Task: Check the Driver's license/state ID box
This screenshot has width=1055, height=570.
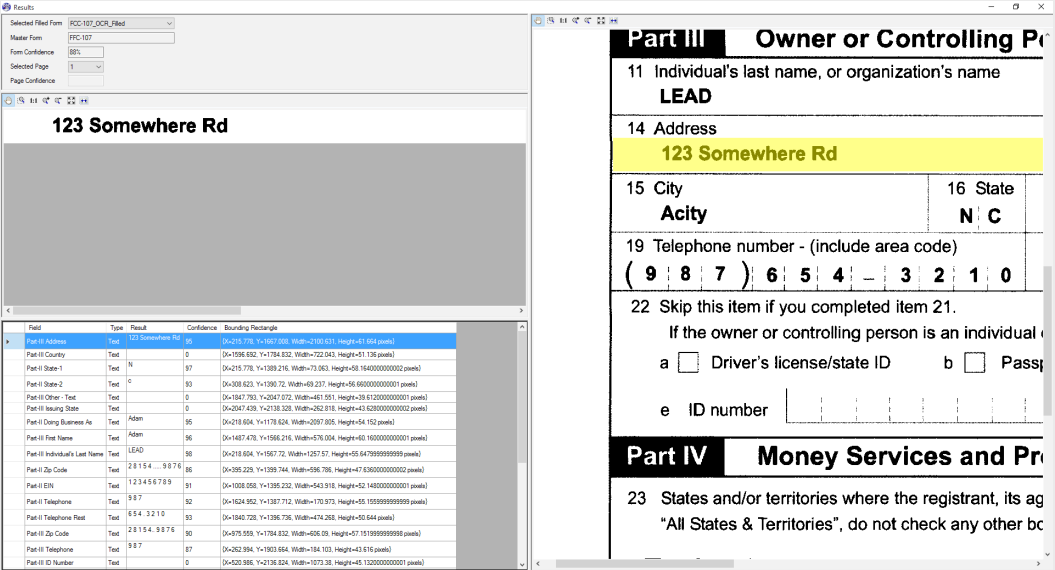Action: coord(688,364)
